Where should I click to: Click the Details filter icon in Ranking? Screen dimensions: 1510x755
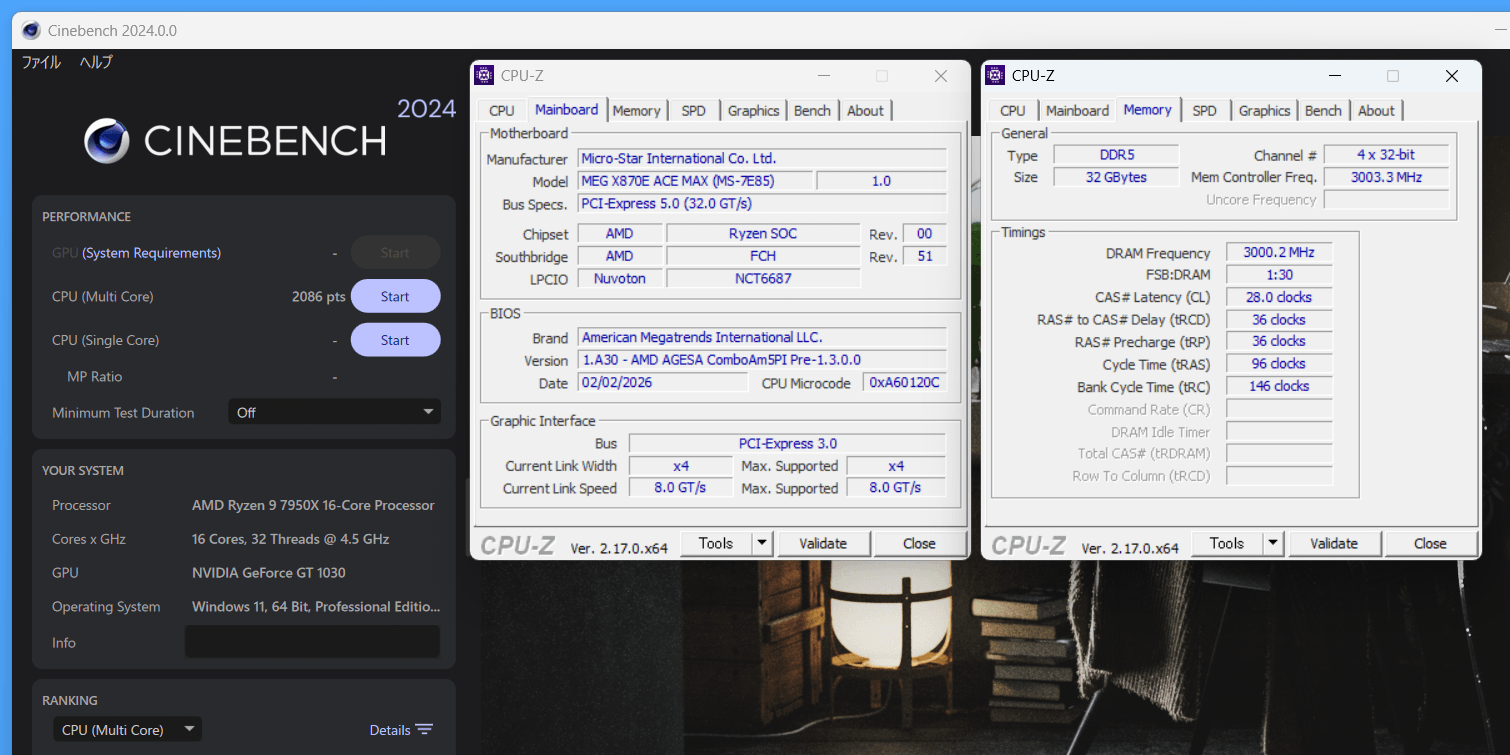point(425,730)
